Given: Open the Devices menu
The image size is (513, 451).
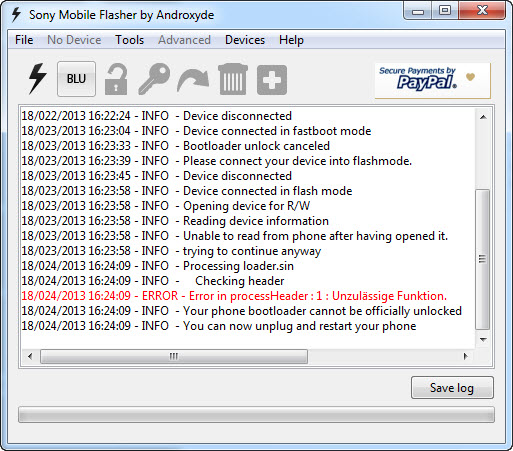Looking at the screenshot, I should coord(245,40).
